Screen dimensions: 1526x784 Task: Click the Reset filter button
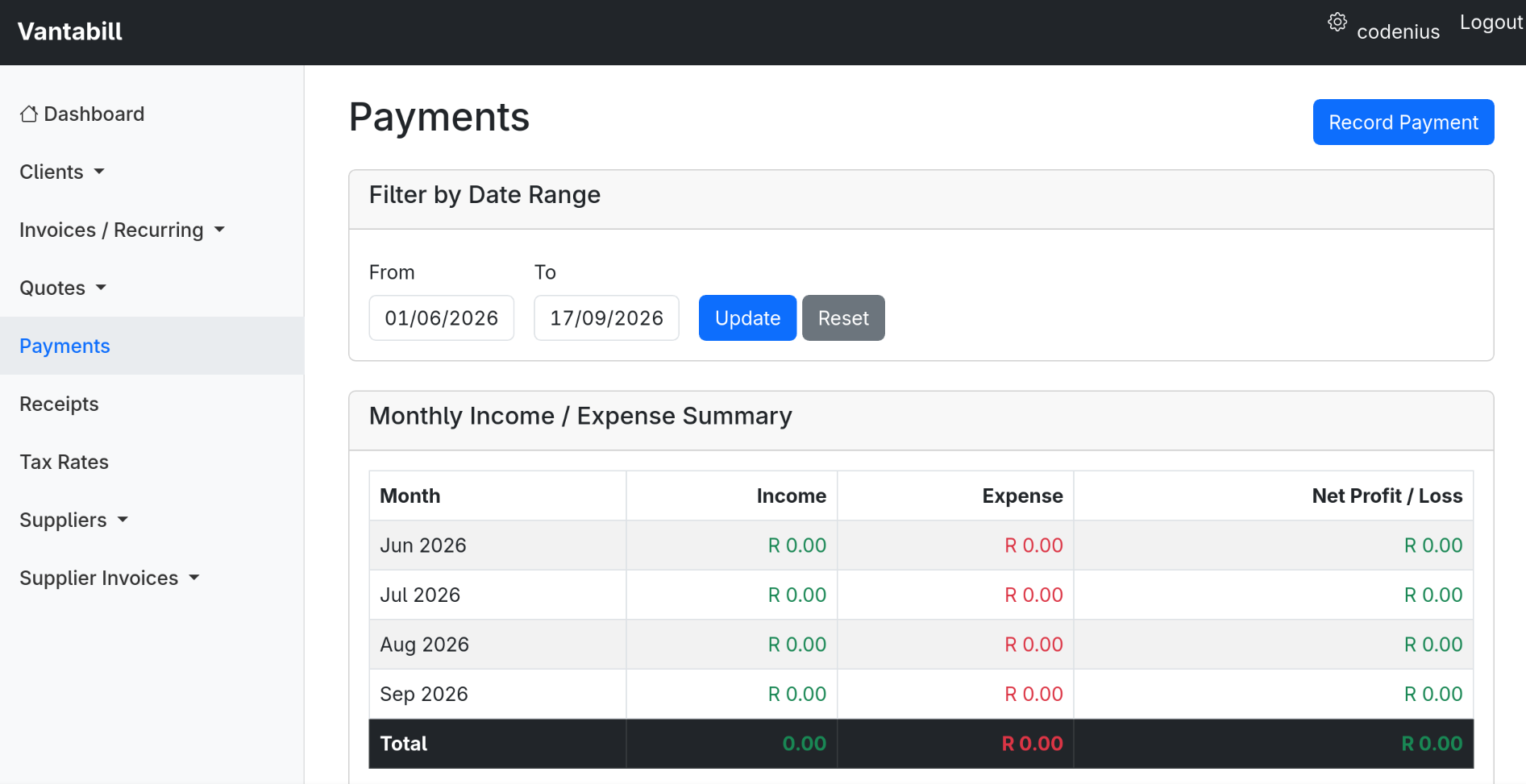[843, 317]
